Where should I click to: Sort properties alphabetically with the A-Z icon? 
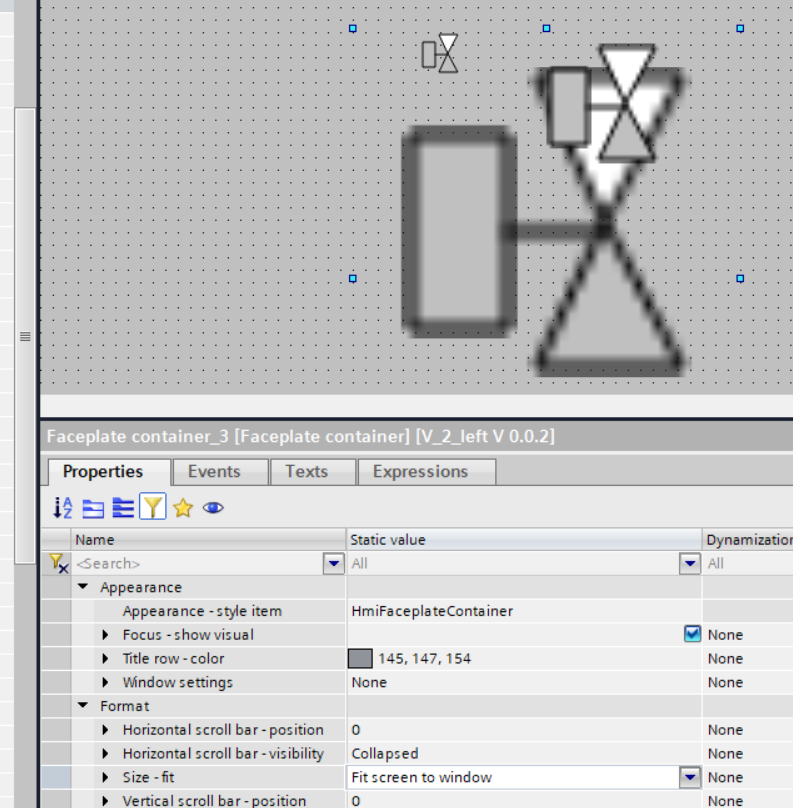(63, 508)
